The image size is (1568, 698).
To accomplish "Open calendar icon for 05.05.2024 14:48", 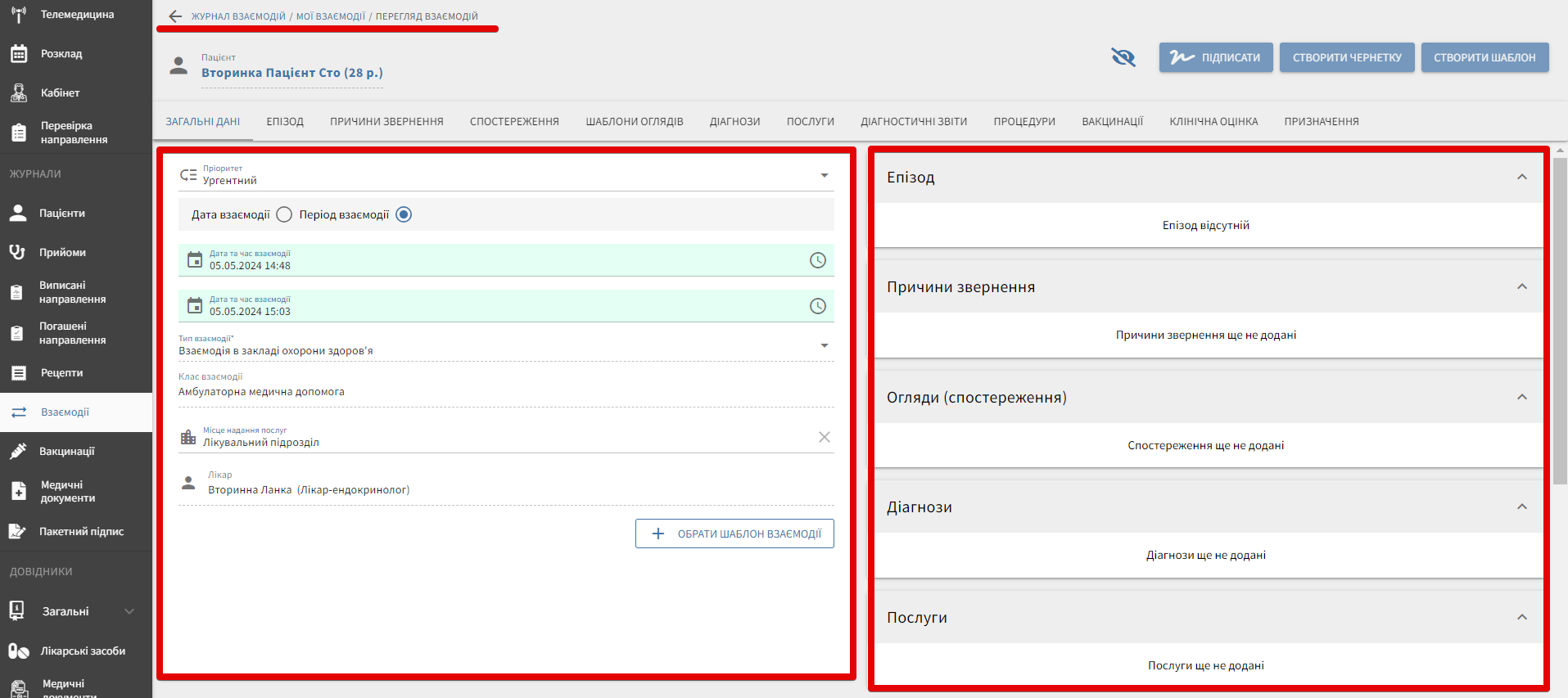I will (195, 260).
